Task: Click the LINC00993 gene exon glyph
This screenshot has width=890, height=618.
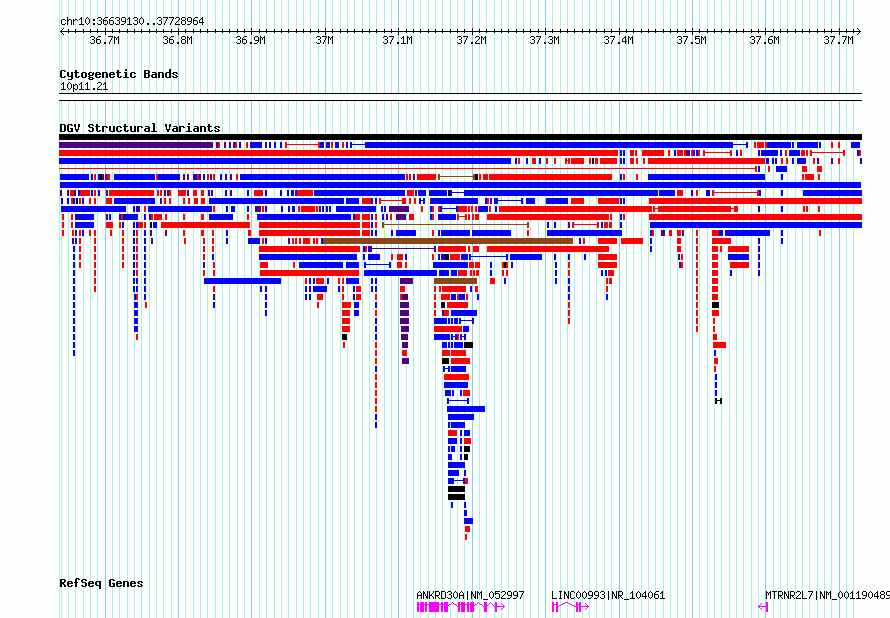Action: [x=570, y=607]
